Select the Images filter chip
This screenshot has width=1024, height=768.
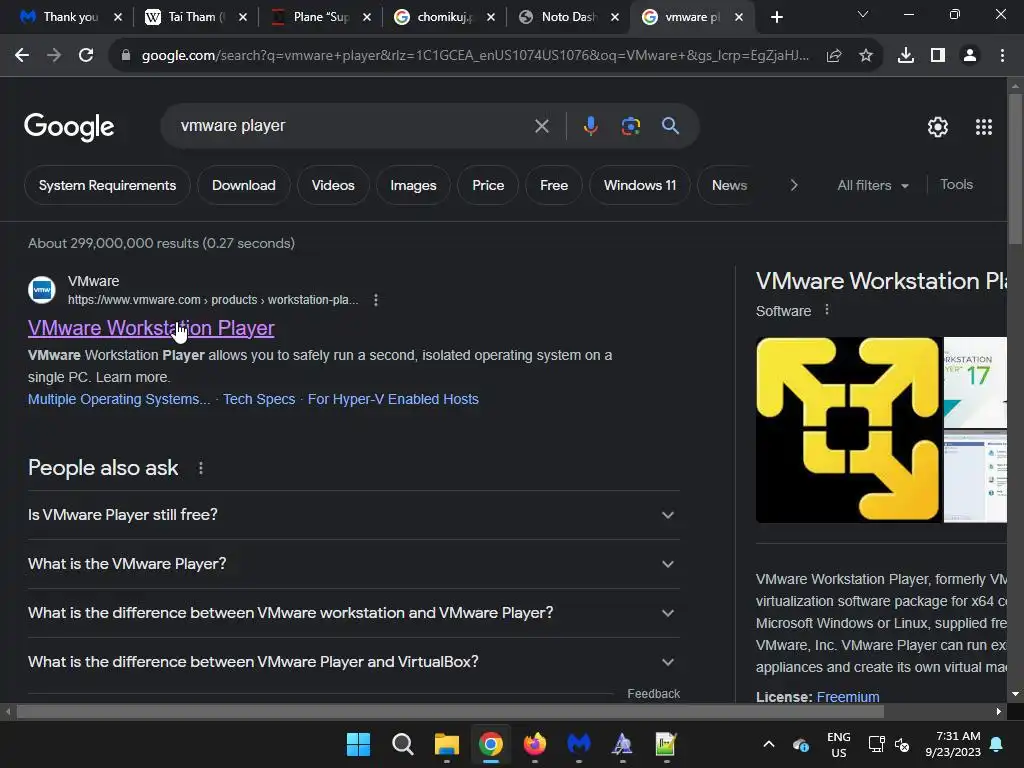pyautogui.click(x=413, y=185)
